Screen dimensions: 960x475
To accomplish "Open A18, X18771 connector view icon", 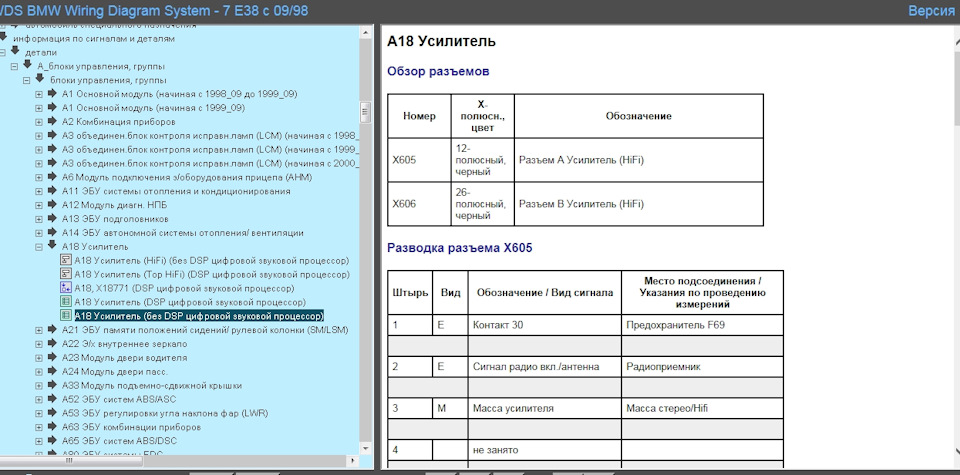I will click(x=66, y=288).
